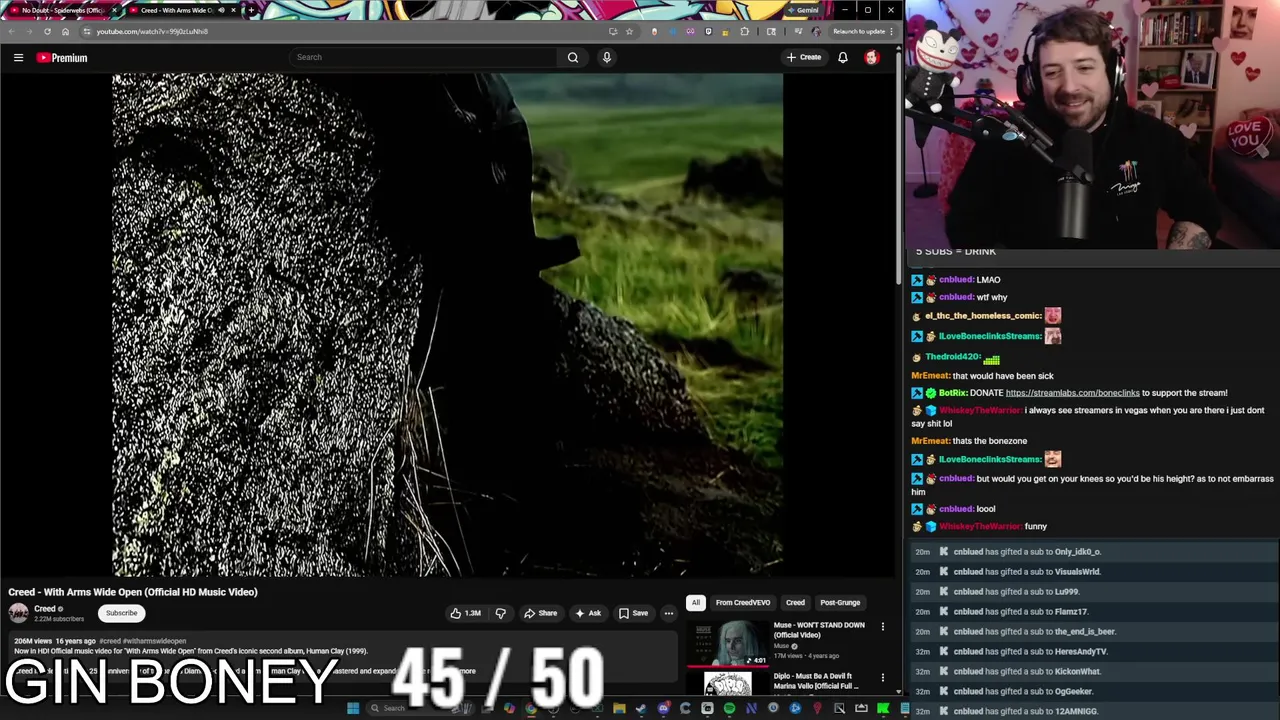Open options menu for Diplo Must Be A Devil

[x=882, y=677]
